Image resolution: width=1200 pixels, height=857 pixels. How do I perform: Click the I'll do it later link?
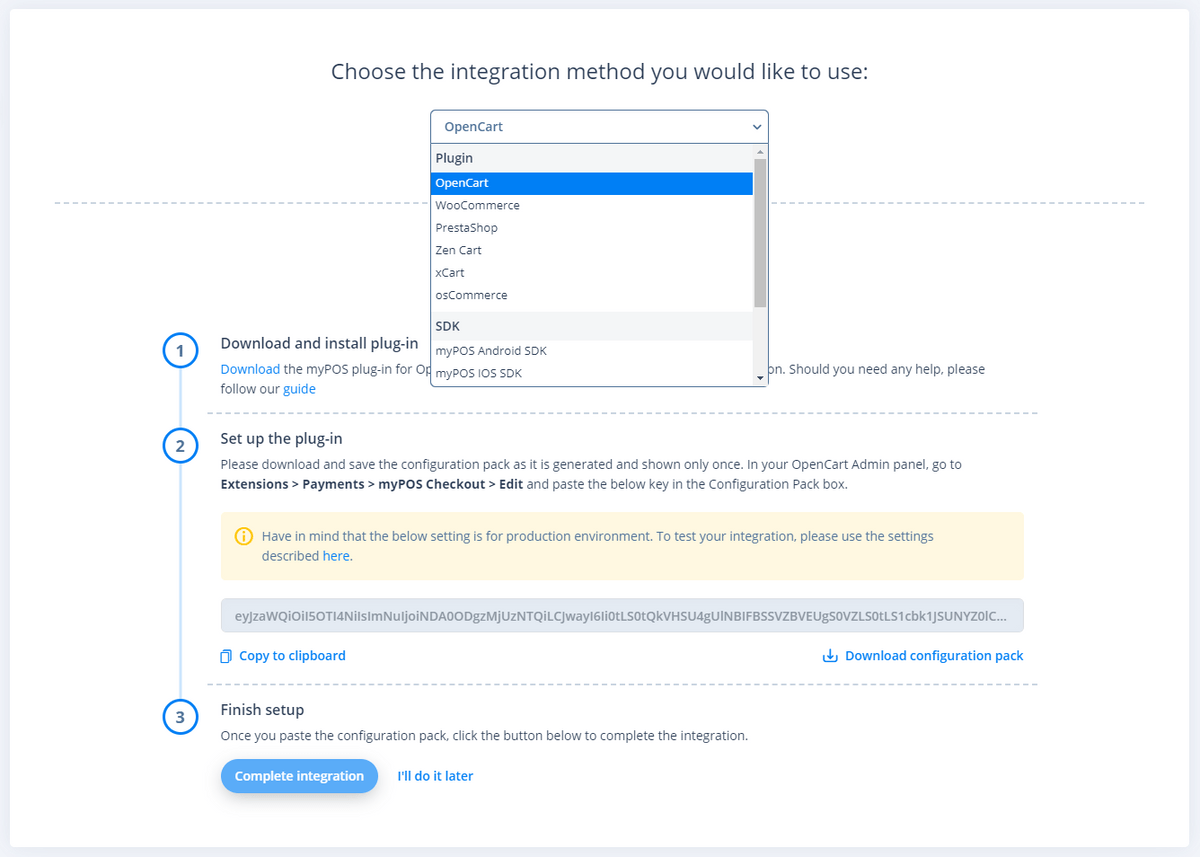435,776
